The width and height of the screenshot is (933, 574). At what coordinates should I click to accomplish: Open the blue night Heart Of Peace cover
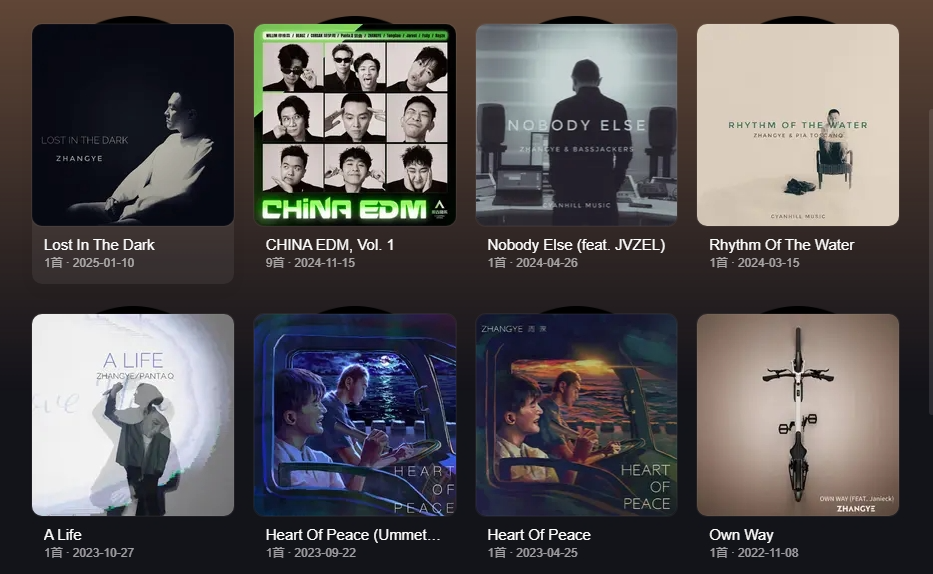pos(355,415)
